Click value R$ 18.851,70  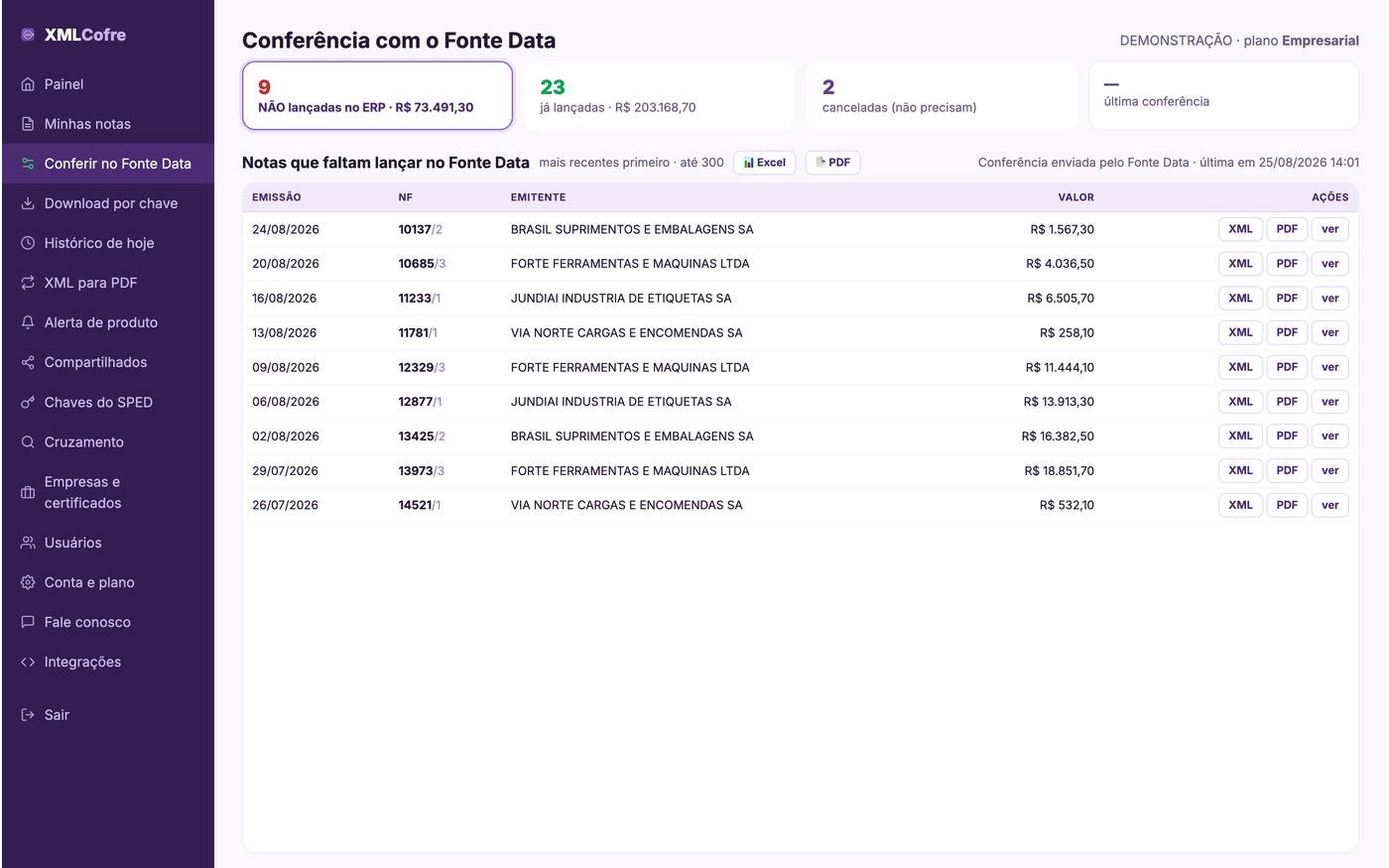tap(1060, 470)
